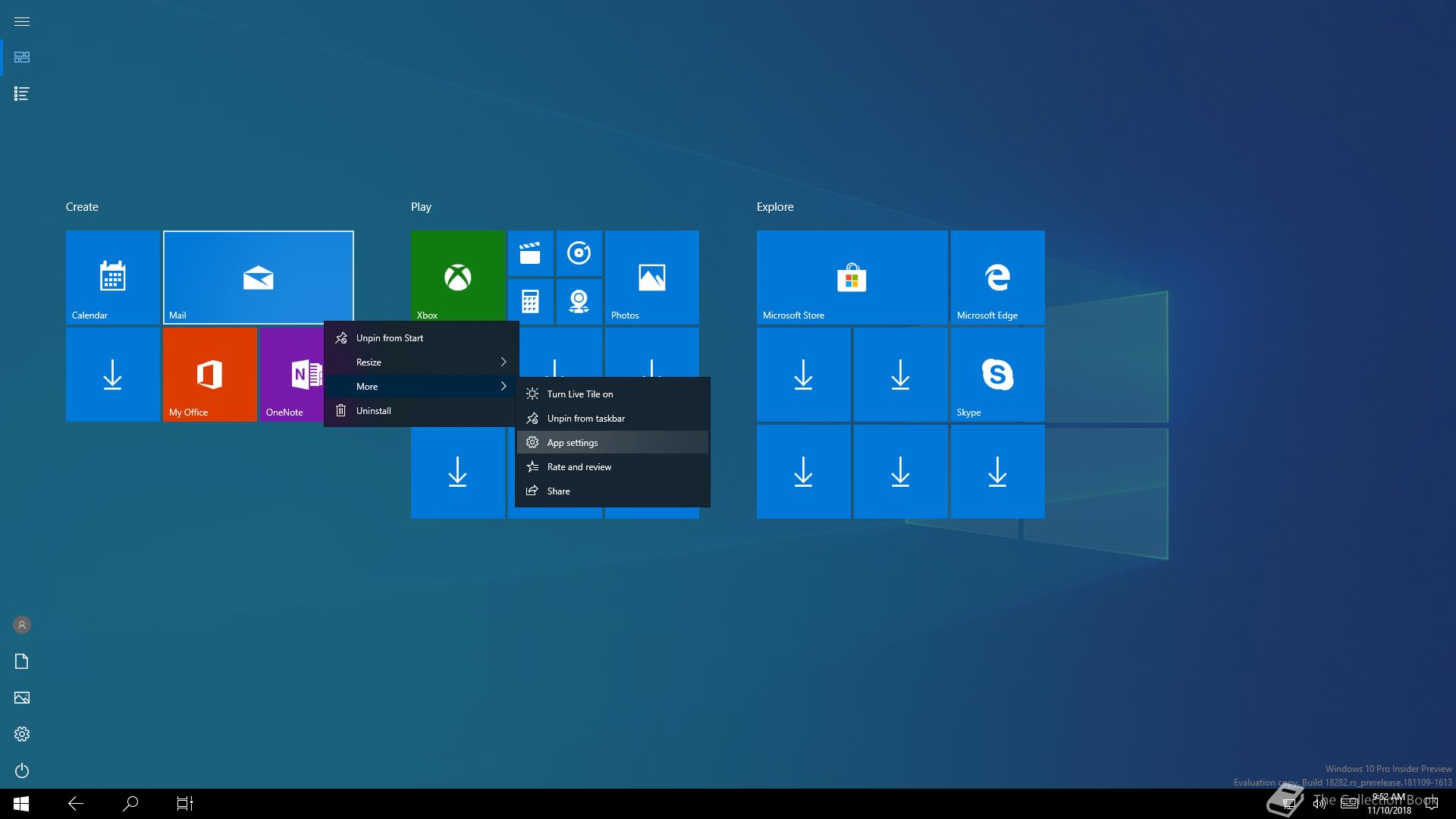Open the touch keyboard tray icon
Viewport: 1456px width, 819px height.
click(x=1349, y=804)
